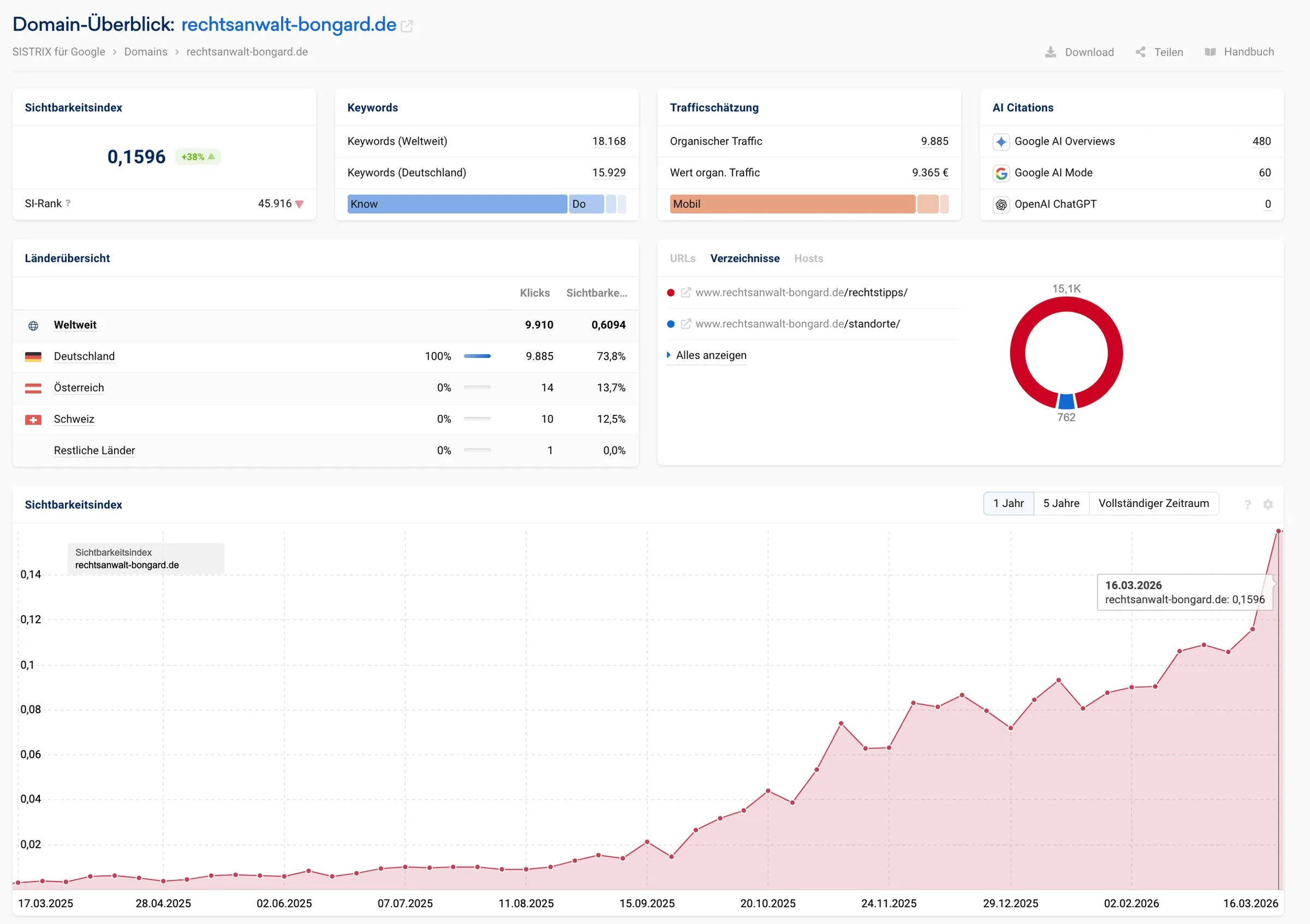This screenshot has width=1310, height=924.
Task: Go to SISTRIX für Google breadcrumb
Action: [x=59, y=52]
